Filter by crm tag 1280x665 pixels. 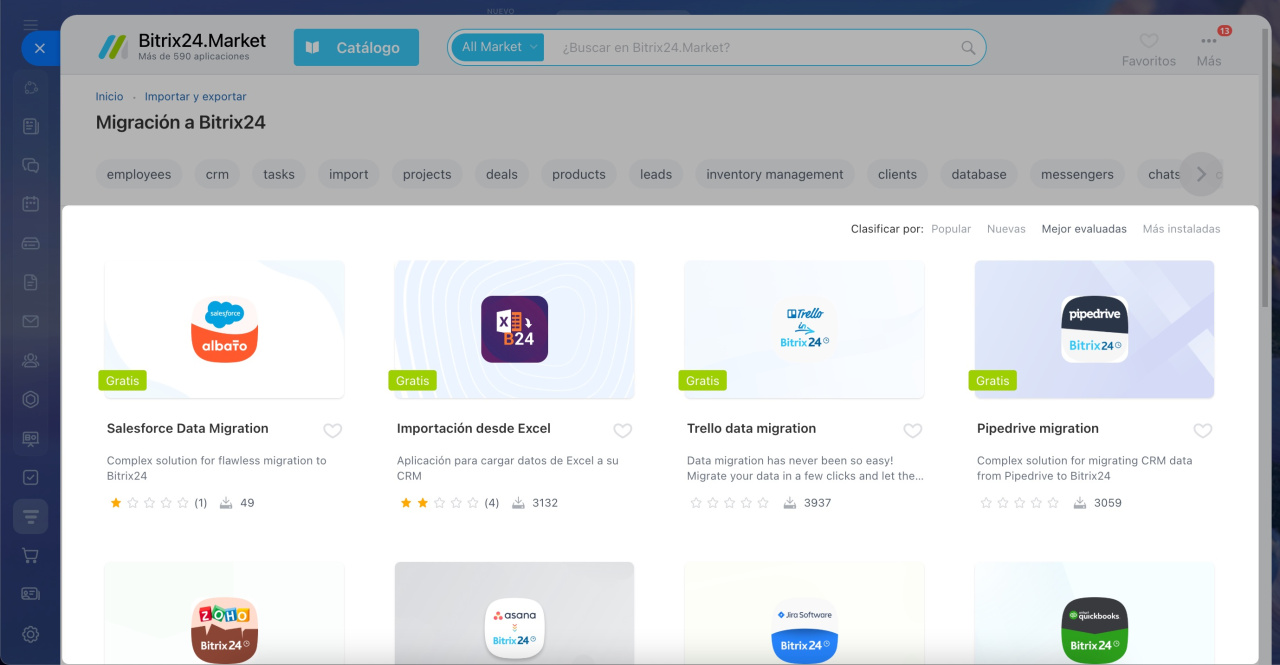click(217, 174)
